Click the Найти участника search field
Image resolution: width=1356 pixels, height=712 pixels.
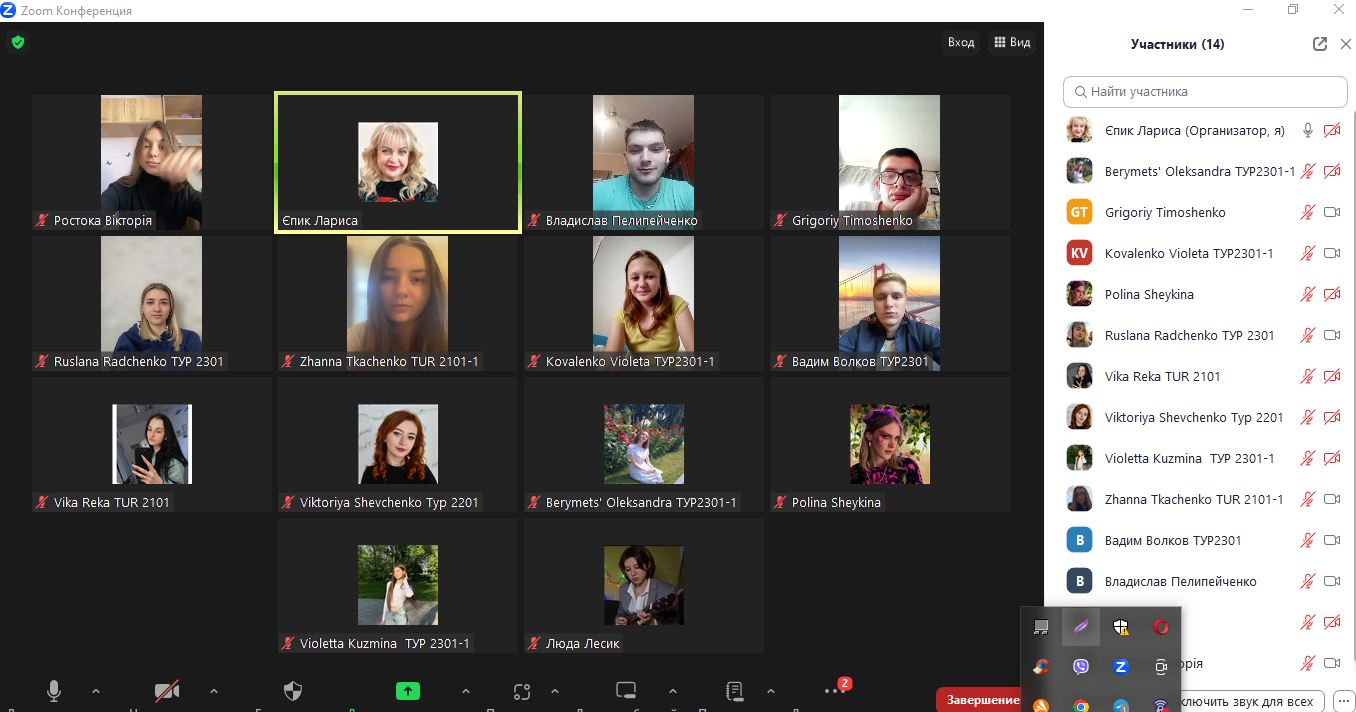pyautogui.click(x=1205, y=91)
